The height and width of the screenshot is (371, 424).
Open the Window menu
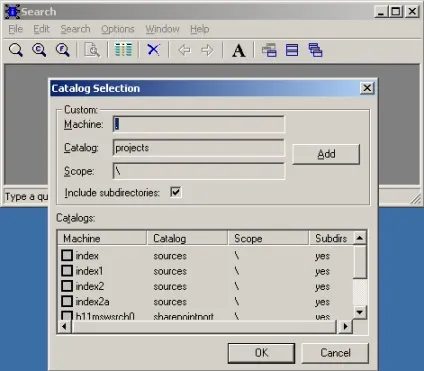pos(162,29)
